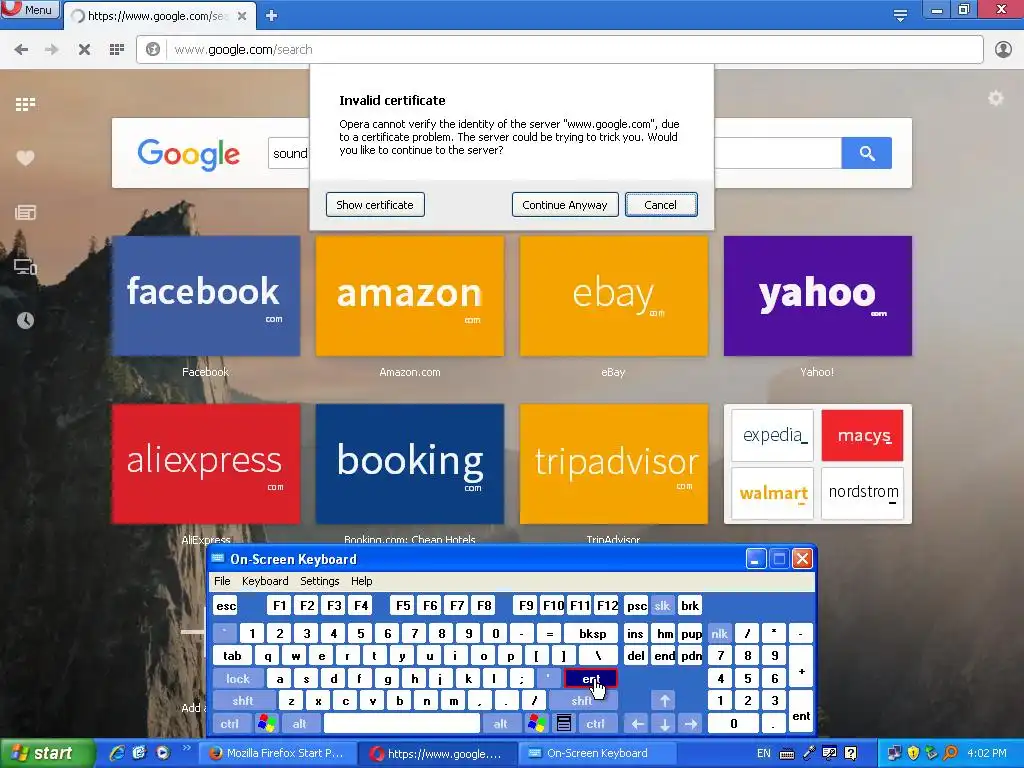Click the esc key on keyboard
The width and height of the screenshot is (1024, 768).
(226, 606)
